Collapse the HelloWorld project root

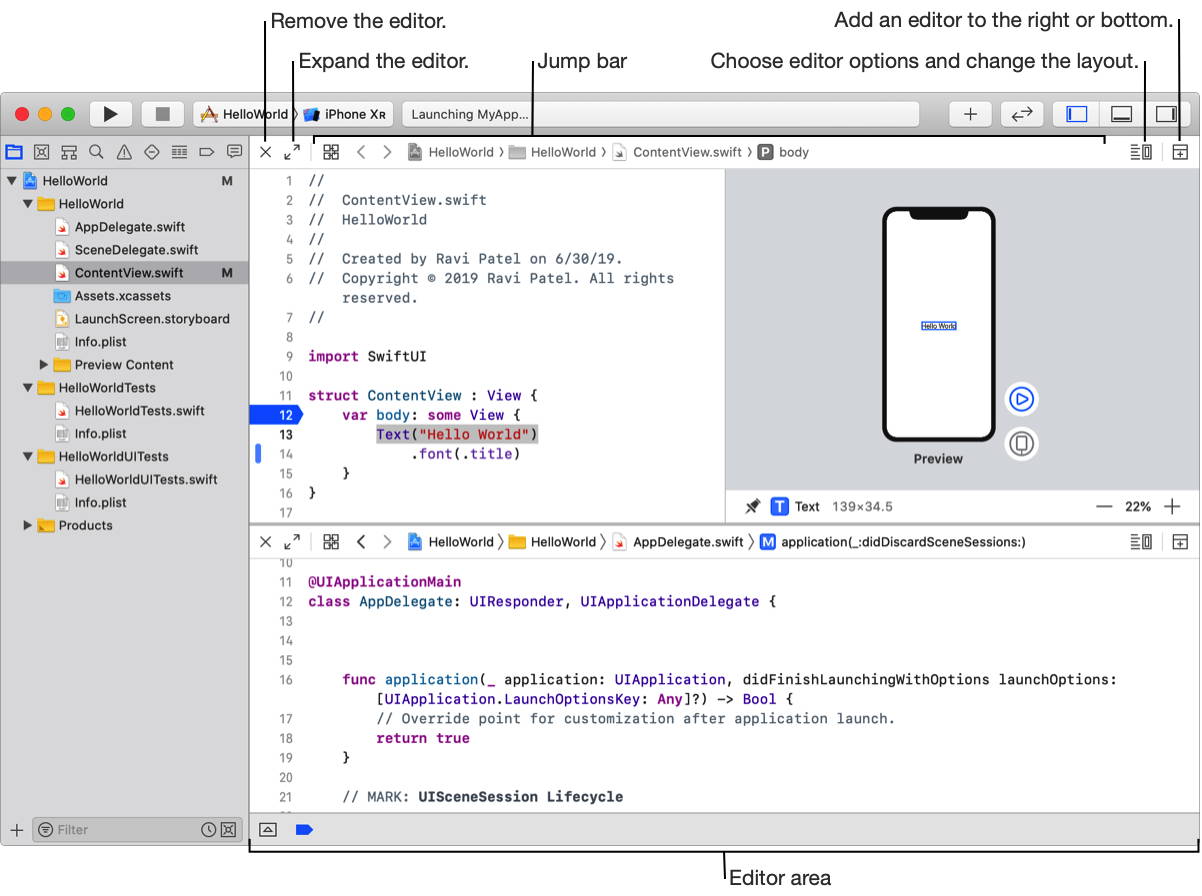point(12,181)
